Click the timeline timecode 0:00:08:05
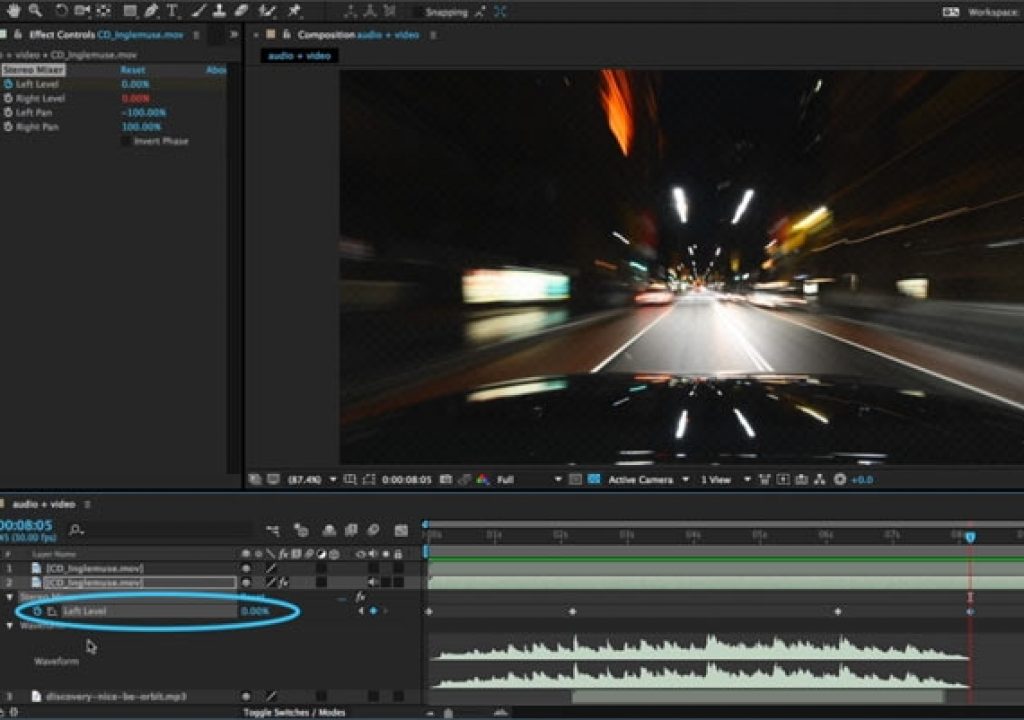This screenshot has width=1024, height=720. (x=26, y=525)
